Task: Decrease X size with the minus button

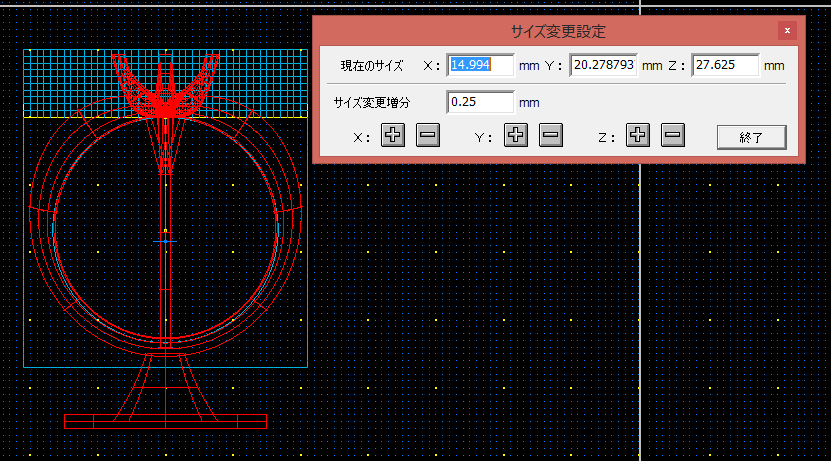Action: click(x=428, y=136)
